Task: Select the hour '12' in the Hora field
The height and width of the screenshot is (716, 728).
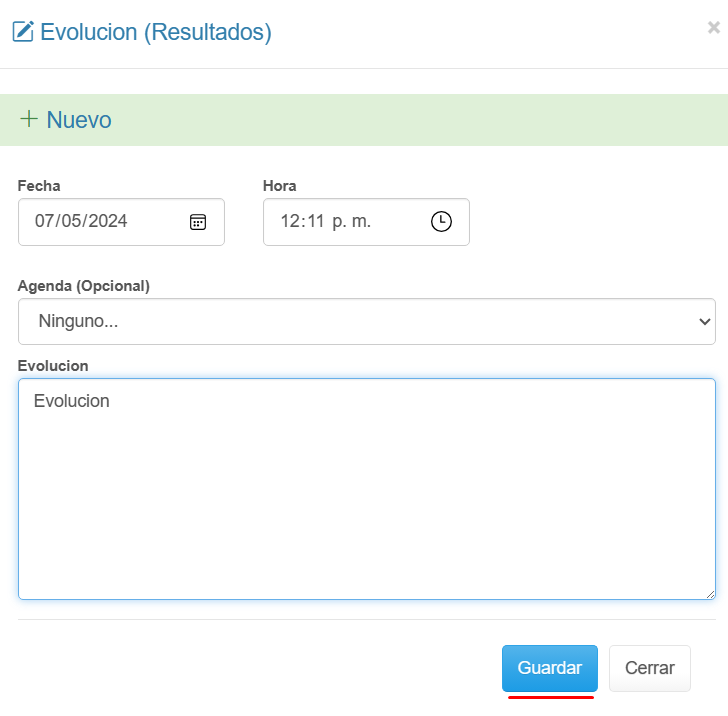Action: [x=290, y=222]
